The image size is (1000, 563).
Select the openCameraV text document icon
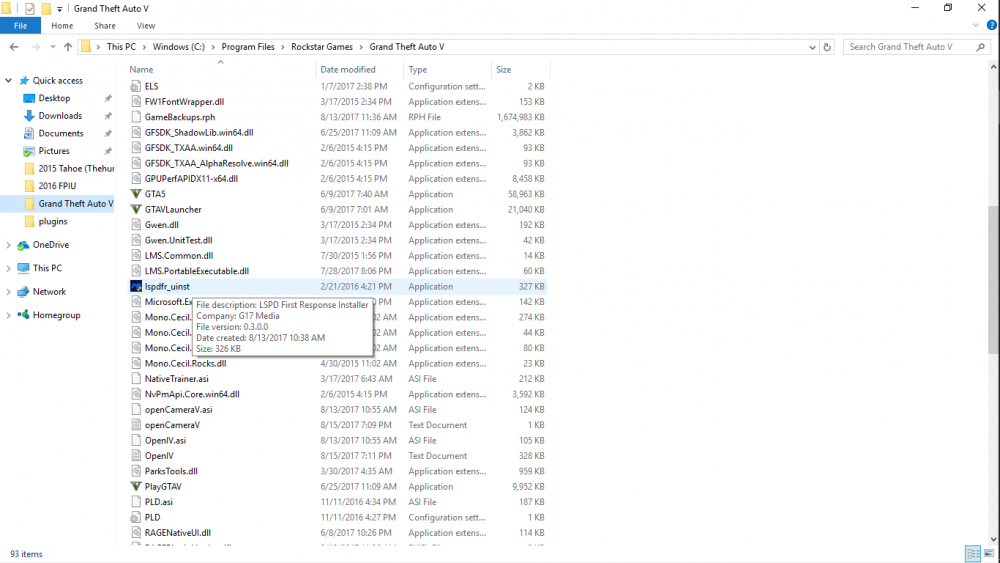tap(136, 425)
